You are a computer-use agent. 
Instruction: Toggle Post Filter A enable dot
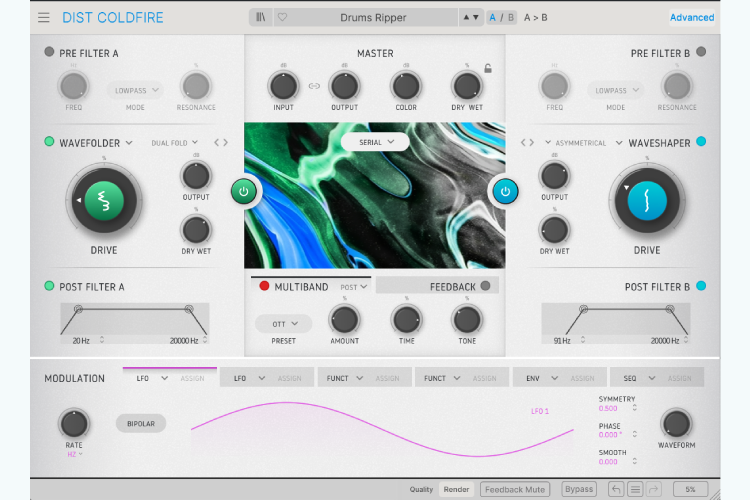(x=49, y=286)
